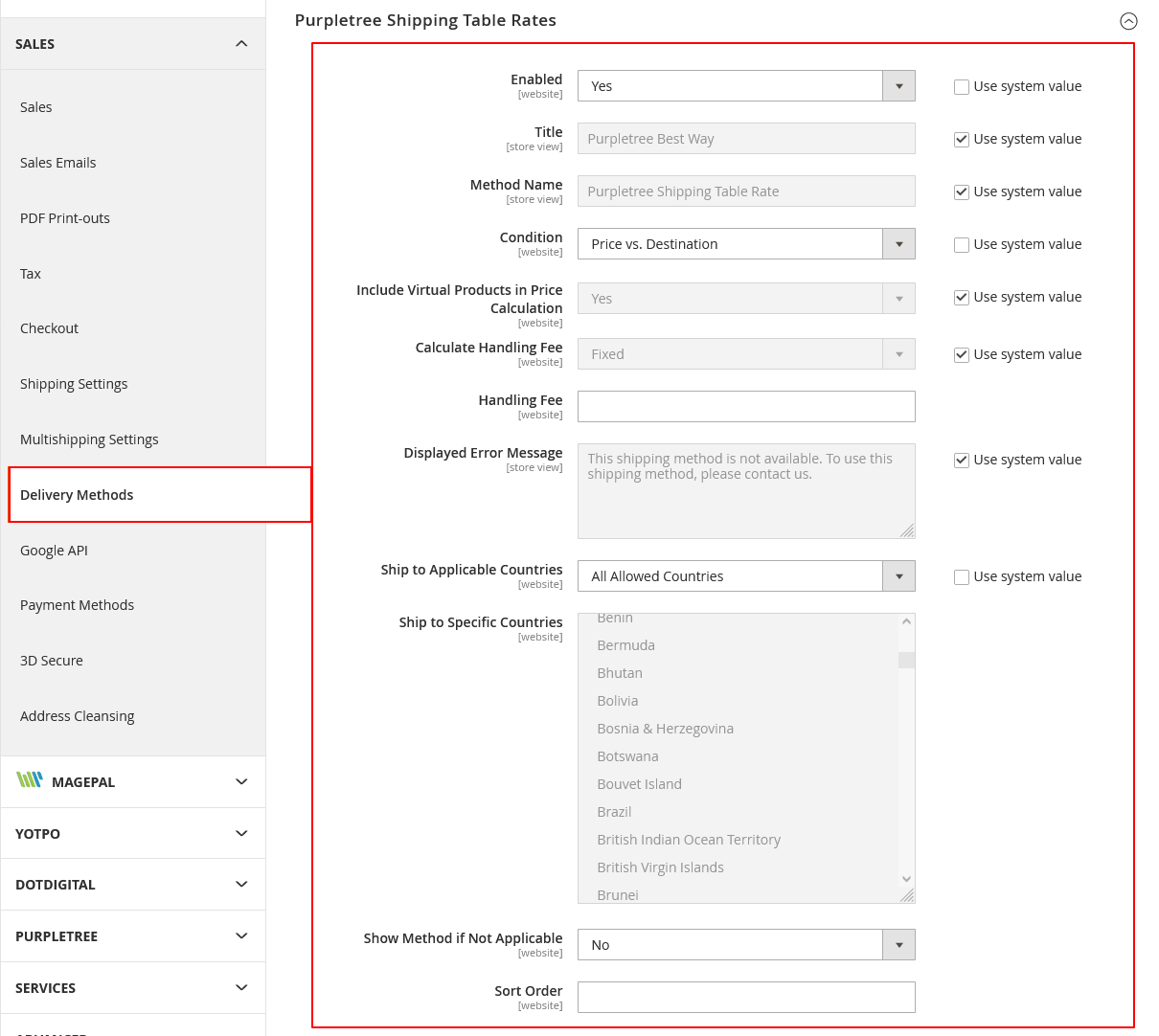Uncheck system value for Calculate Handling Fee
Viewport: 1159px width, 1036px height.
pos(962,355)
